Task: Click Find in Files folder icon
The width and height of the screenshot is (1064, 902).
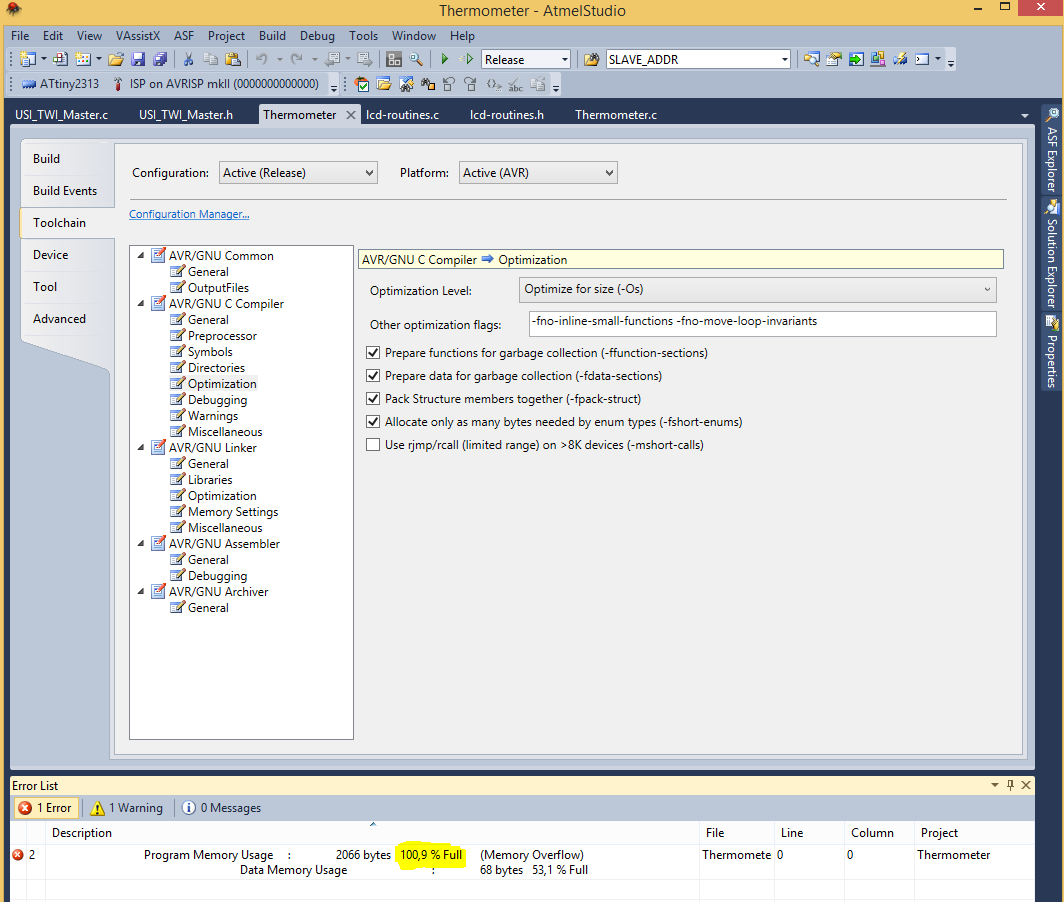Action: pos(591,59)
